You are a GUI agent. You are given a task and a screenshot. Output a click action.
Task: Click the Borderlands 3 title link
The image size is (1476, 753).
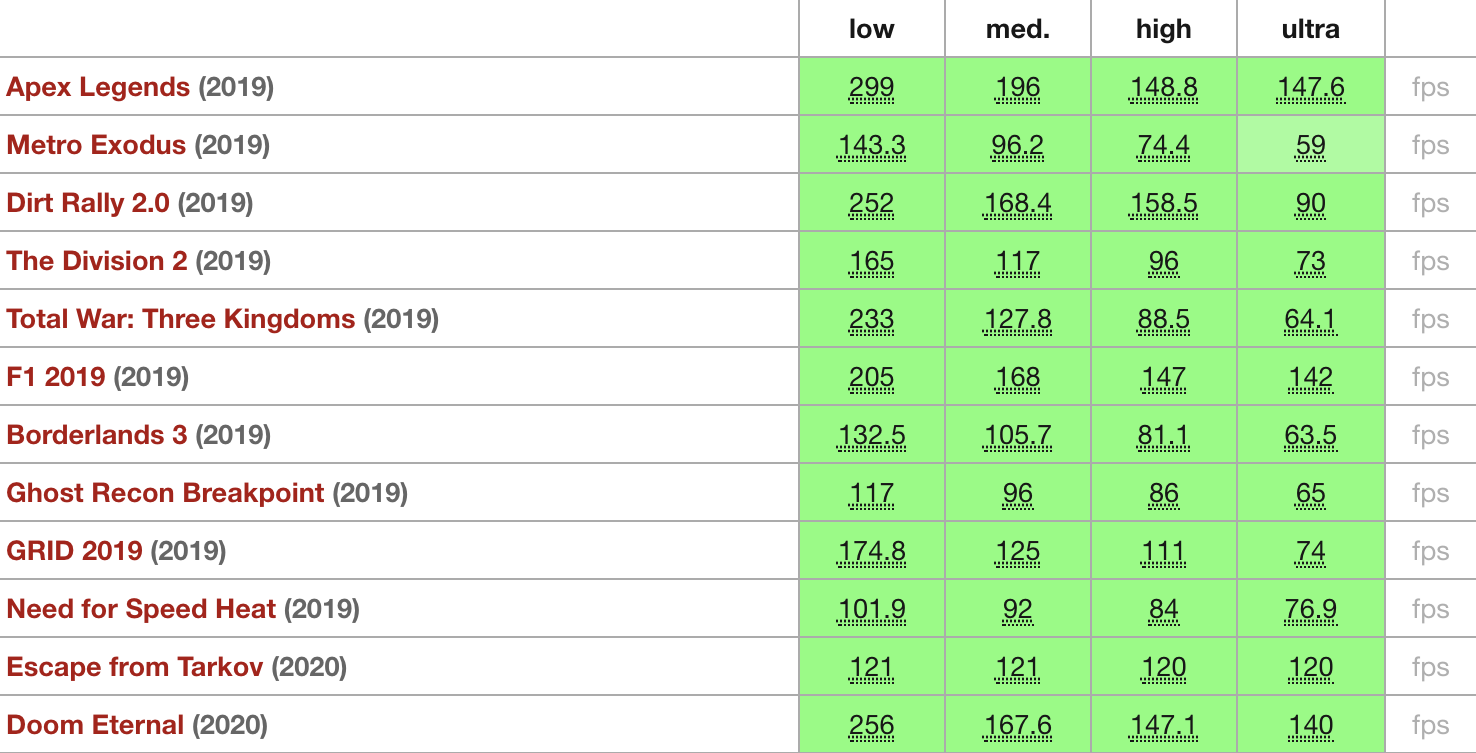click(97, 435)
